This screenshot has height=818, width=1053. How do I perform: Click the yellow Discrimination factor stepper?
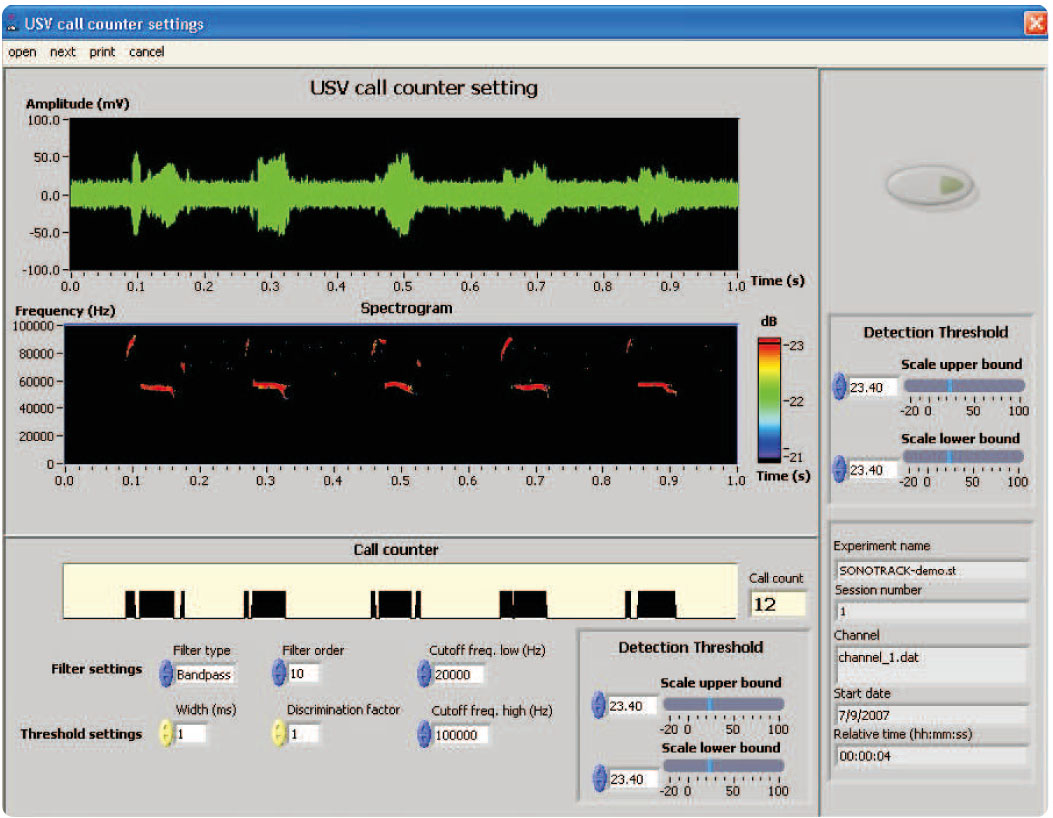pyautogui.click(x=279, y=733)
